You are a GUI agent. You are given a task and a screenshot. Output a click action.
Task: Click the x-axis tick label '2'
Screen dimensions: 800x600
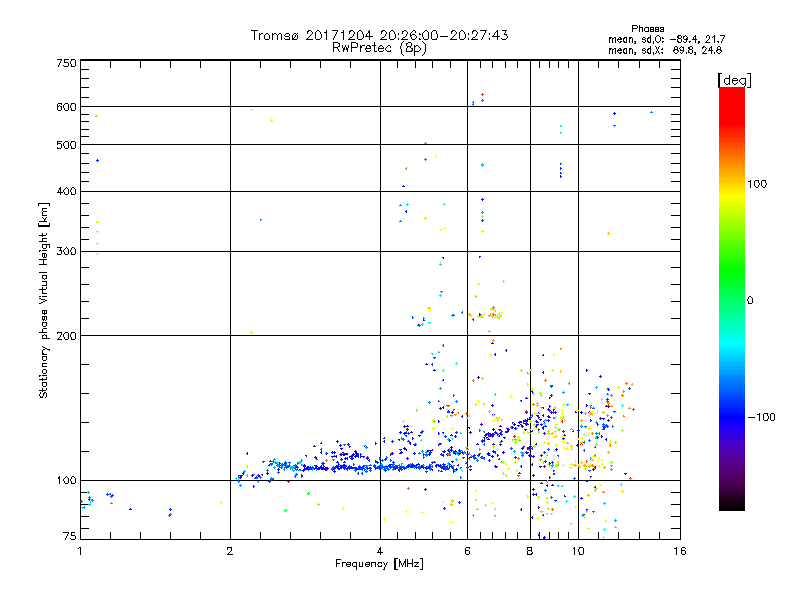tap(230, 551)
